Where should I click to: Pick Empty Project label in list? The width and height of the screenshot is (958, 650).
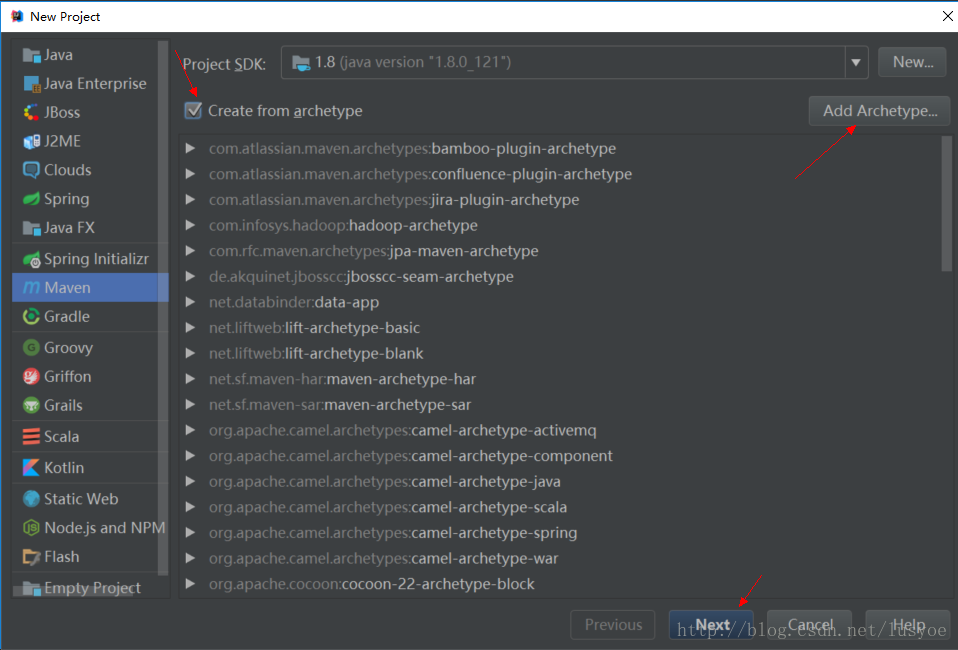click(92, 588)
